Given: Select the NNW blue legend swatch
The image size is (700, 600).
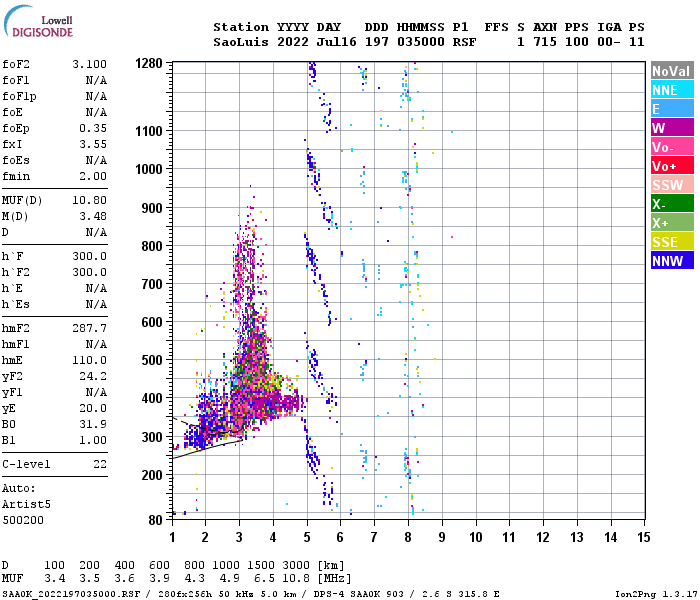Looking at the screenshot, I should tap(672, 261).
